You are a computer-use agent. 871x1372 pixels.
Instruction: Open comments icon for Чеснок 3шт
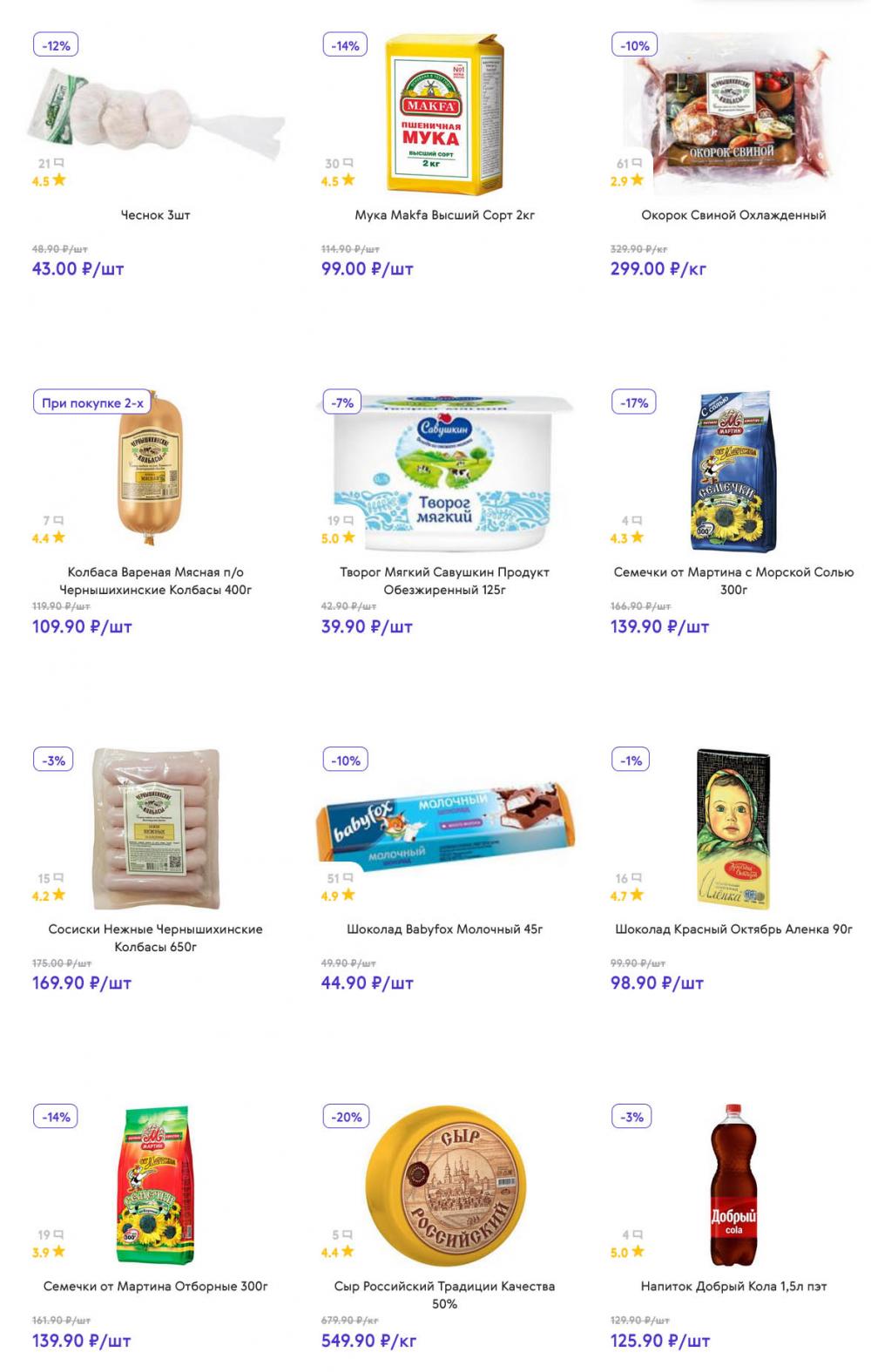tap(58, 163)
